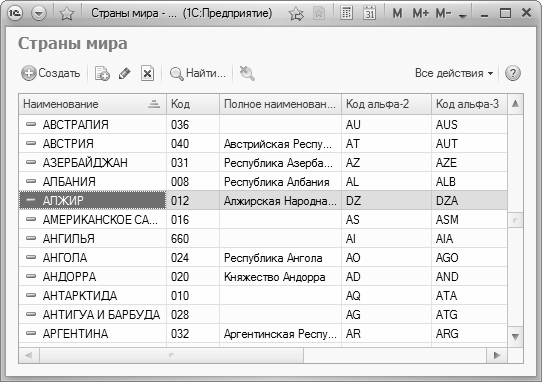Open the calendar icon

[370, 13]
